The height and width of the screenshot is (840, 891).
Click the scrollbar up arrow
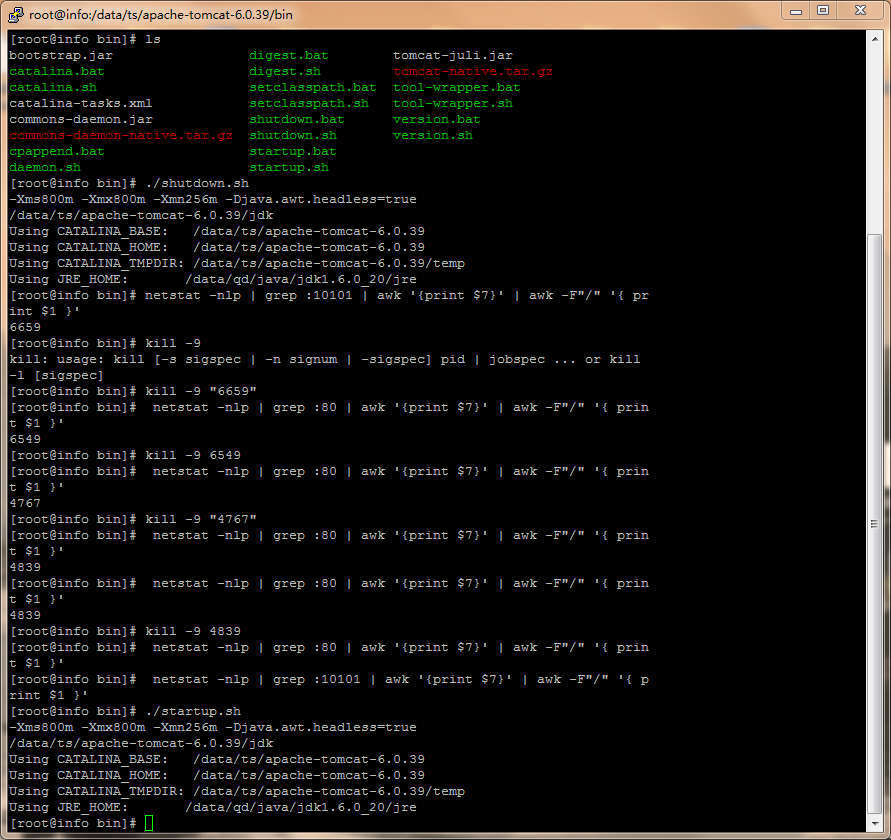pos(875,39)
